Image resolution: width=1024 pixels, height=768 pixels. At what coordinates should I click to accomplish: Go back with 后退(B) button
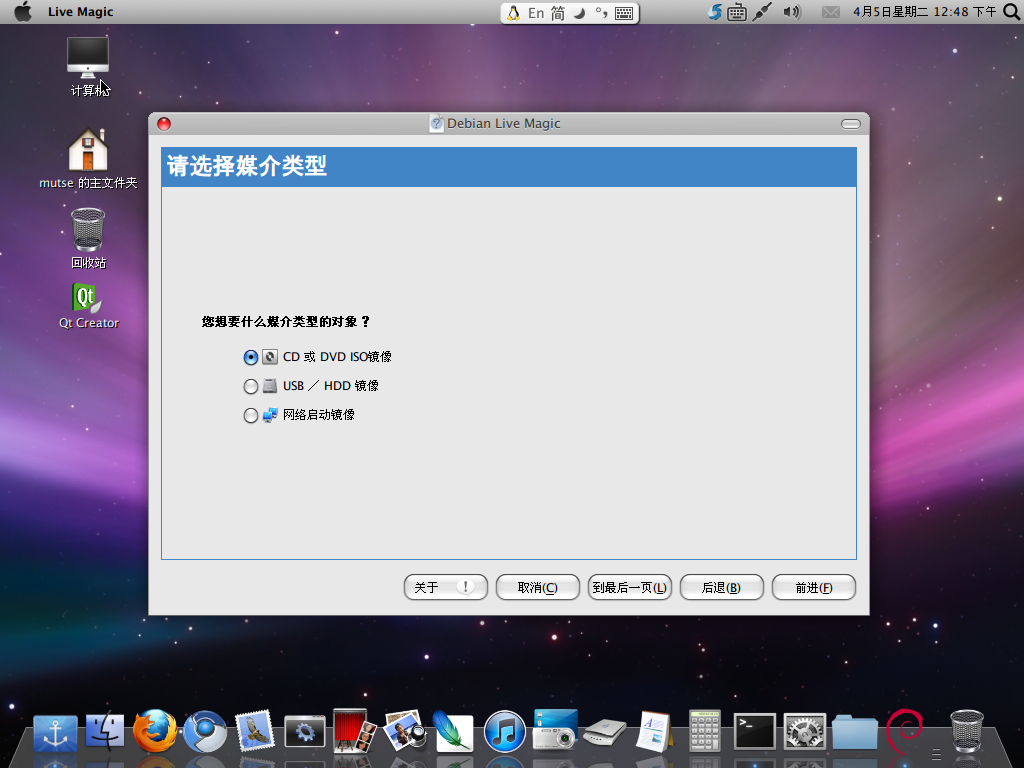point(722,587)
